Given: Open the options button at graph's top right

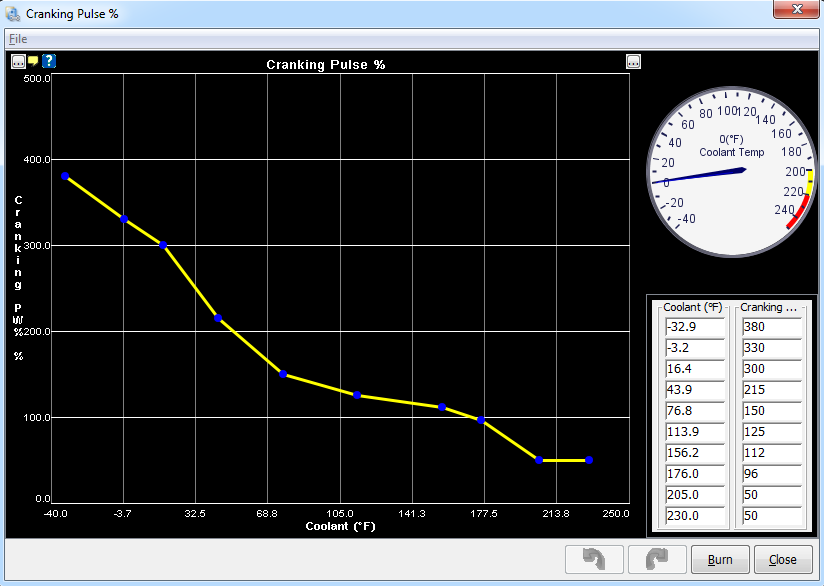Looking at the screenshot, I should pyautogui.click(x=633, y=61).
